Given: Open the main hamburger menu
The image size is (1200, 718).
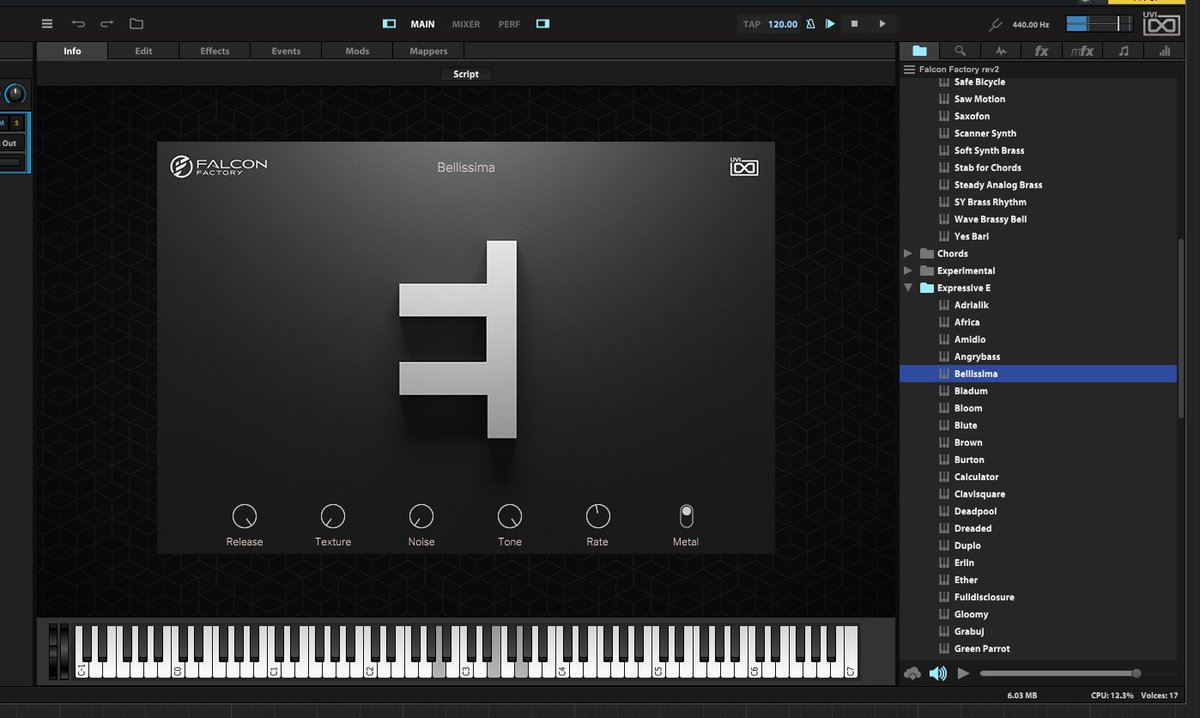Looking at the screenshot, I should click(x=47, y=24).
